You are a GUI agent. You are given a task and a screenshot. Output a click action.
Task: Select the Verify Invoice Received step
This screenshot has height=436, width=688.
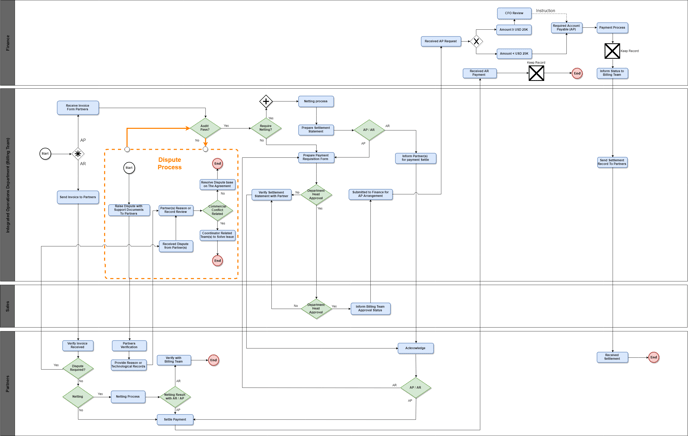click(x=78, y=346)
